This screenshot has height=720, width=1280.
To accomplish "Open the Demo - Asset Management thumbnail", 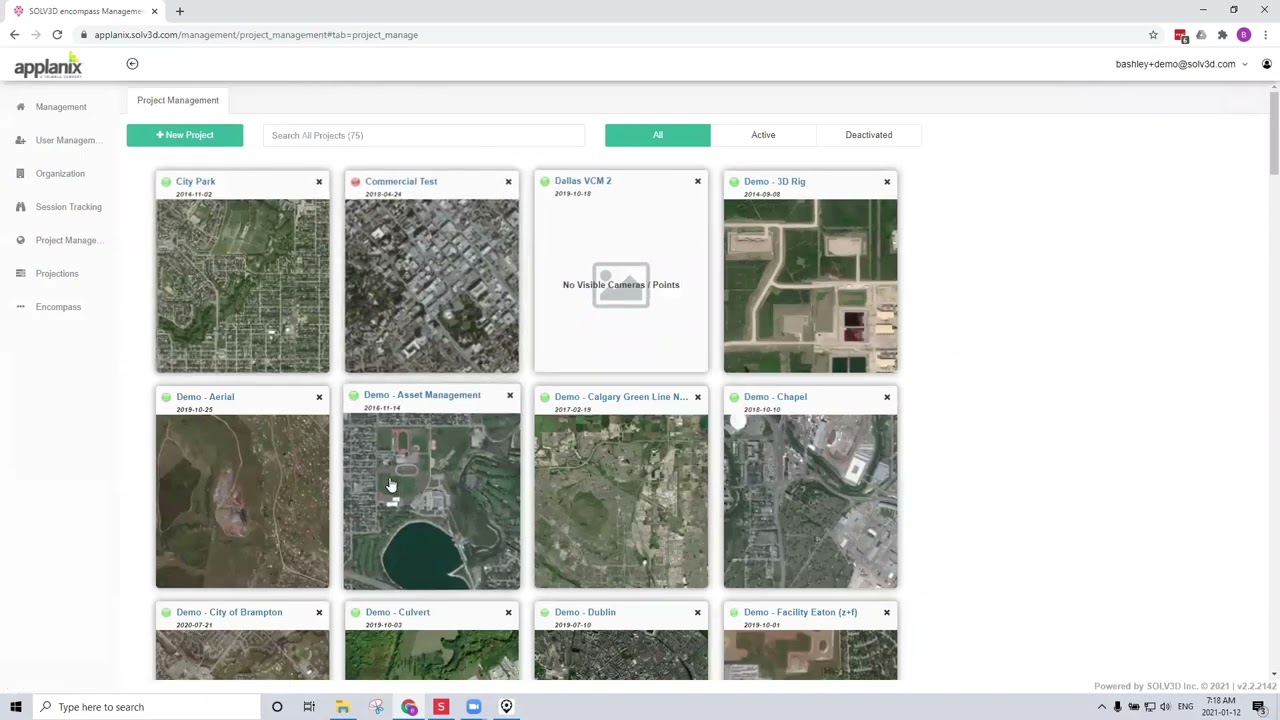I will point(432,501).
